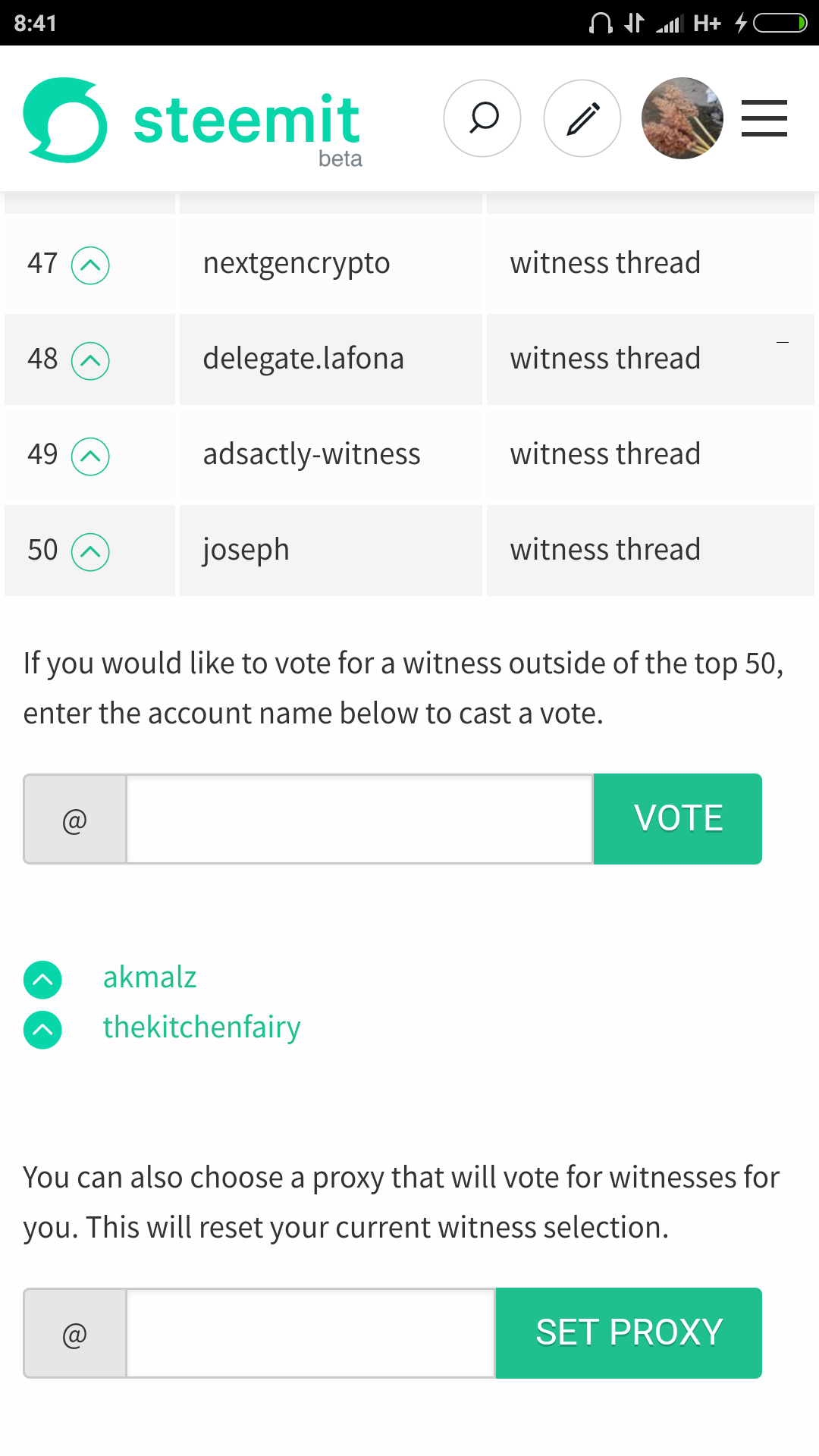Focus the witness account name input

(359, 819)
